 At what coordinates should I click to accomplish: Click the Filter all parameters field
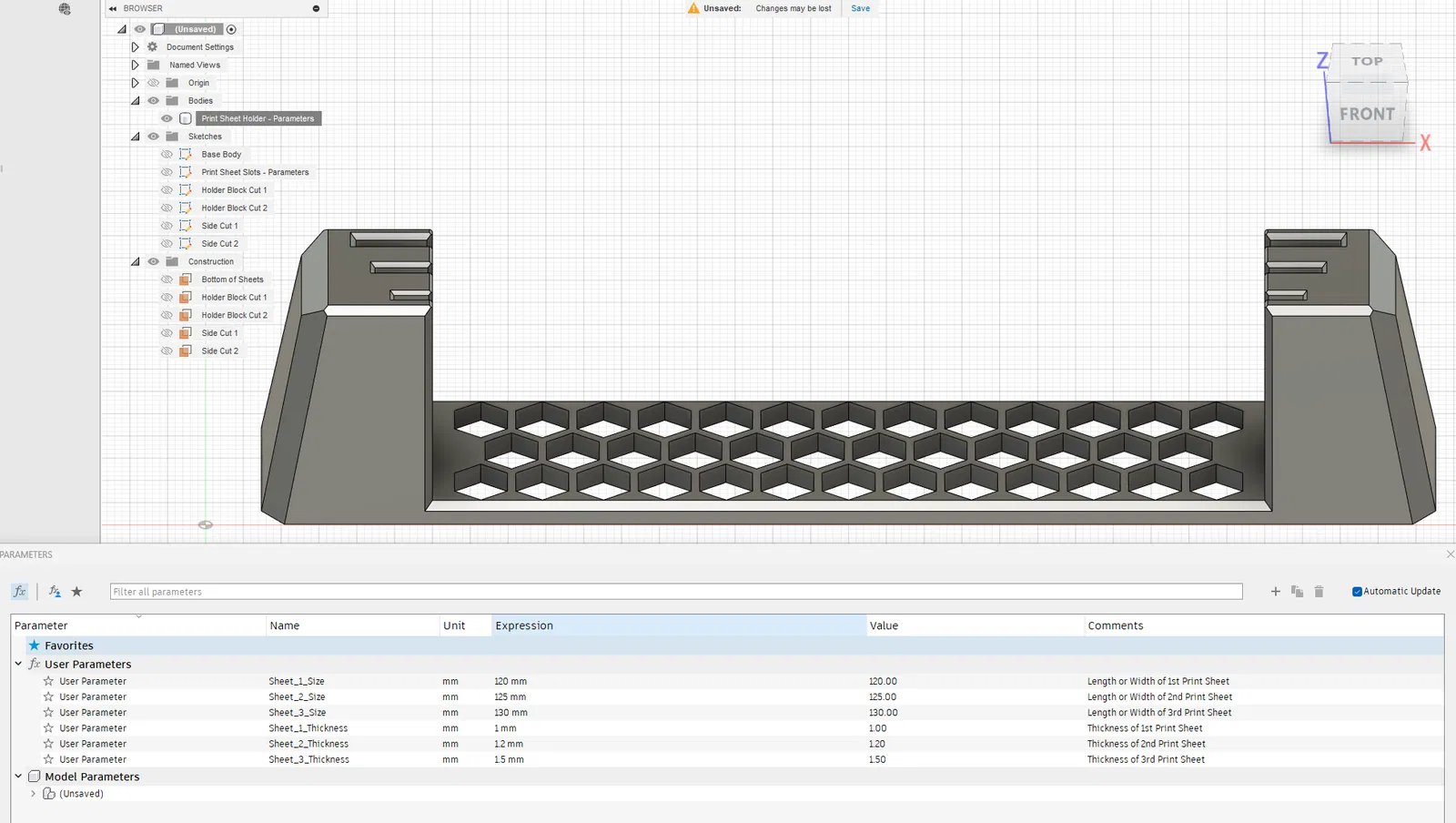click(x=675, y=592)
